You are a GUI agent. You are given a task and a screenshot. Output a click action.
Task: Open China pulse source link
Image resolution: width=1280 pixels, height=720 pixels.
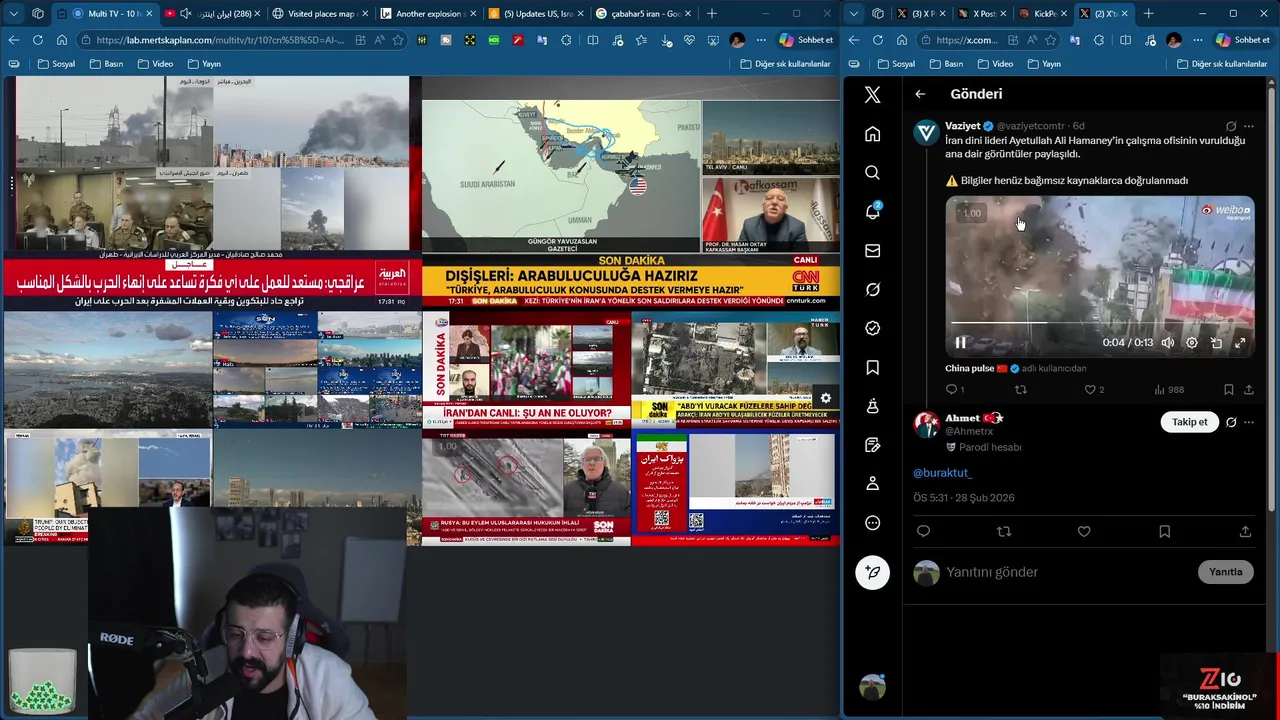(x=970, y=368)
